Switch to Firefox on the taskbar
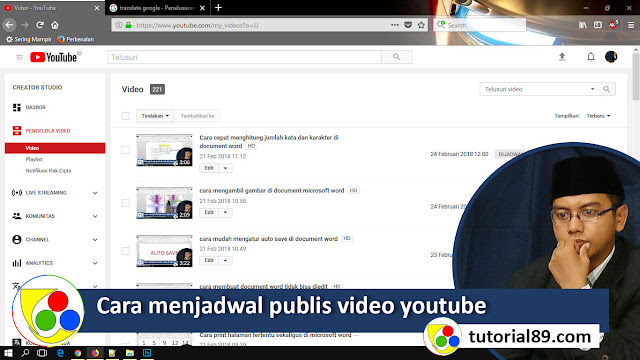640x360 pixels. [x=95, y=353]
